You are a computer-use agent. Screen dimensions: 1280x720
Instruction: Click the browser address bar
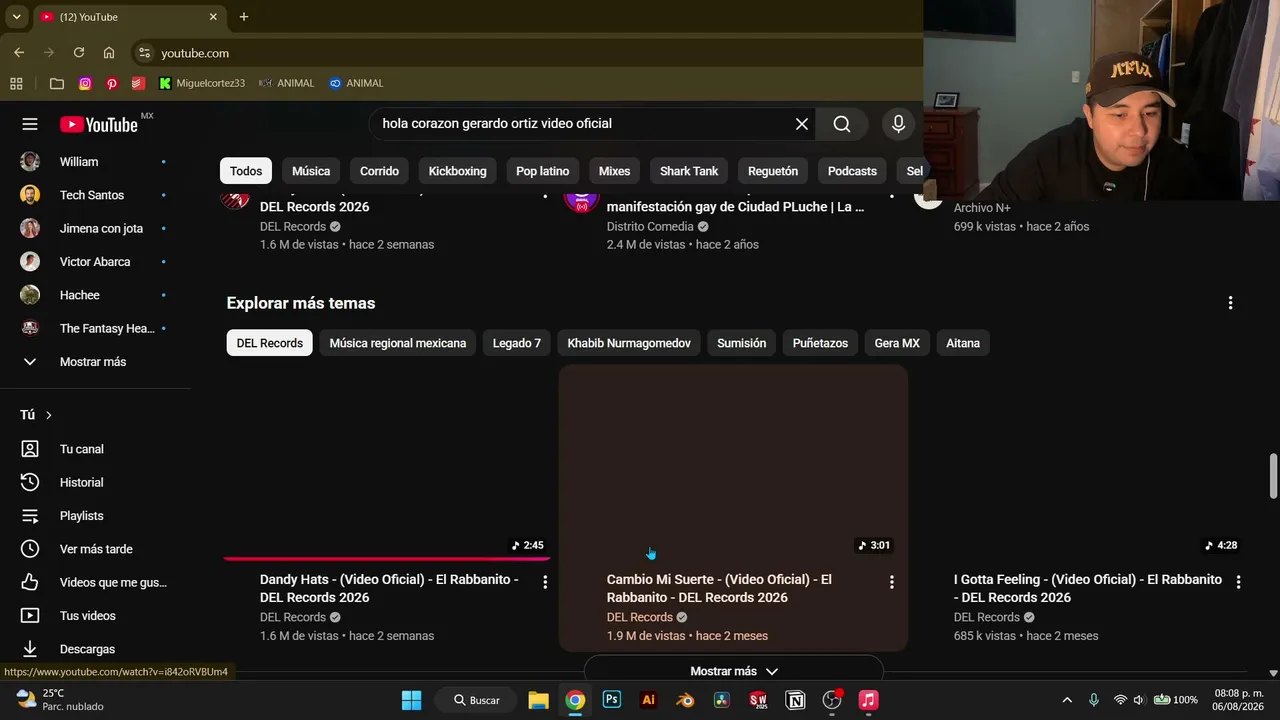530,53
